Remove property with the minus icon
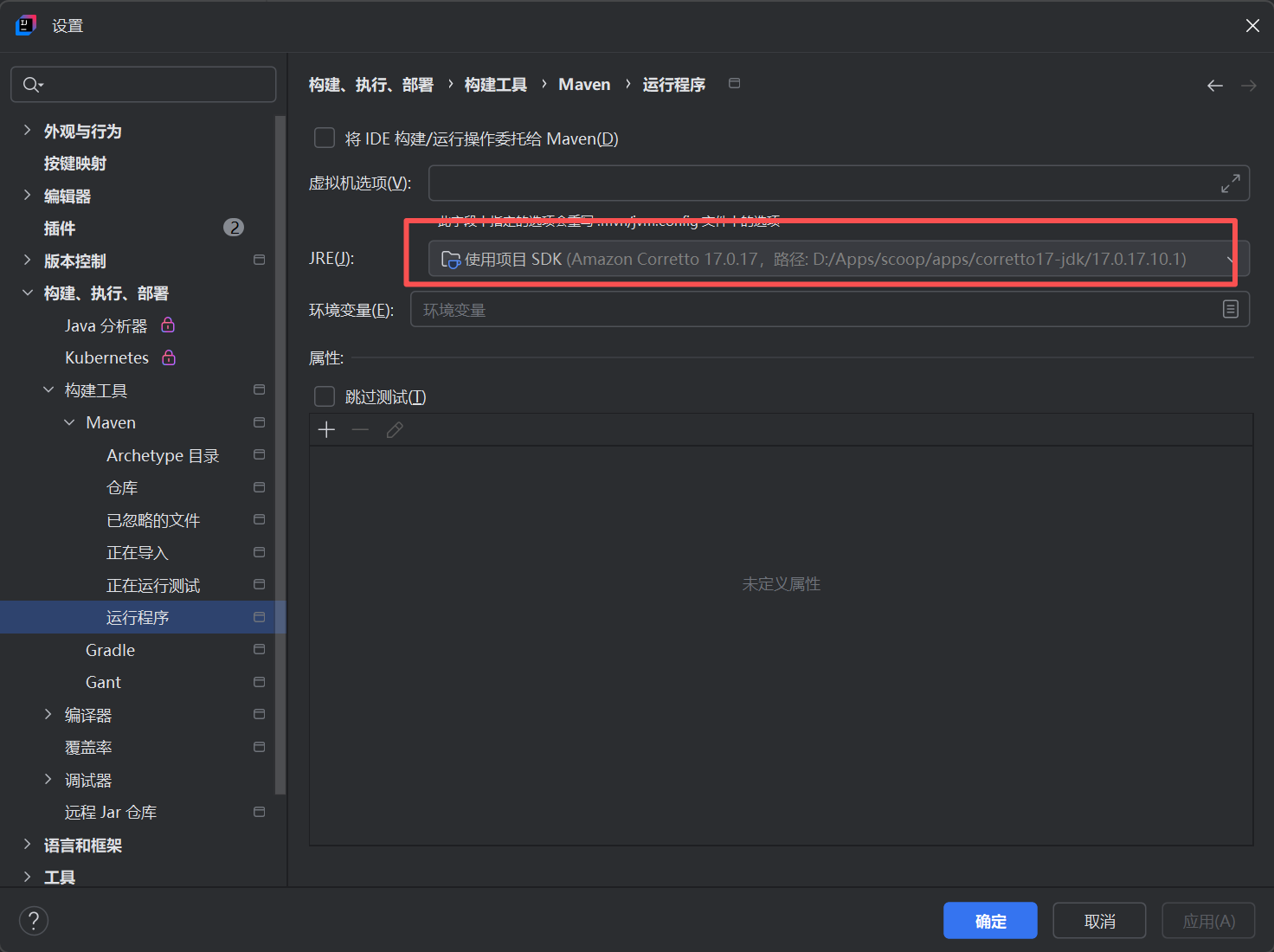Viewport: 1274px width, 952px height. click(x=360, y=430)
